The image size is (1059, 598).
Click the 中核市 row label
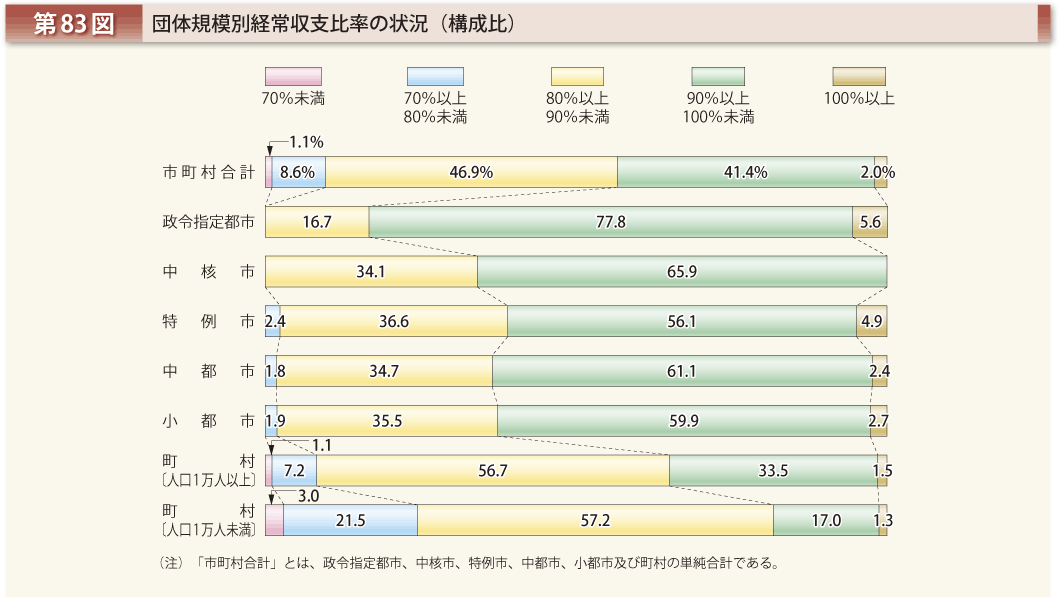[x=208, y=272]
